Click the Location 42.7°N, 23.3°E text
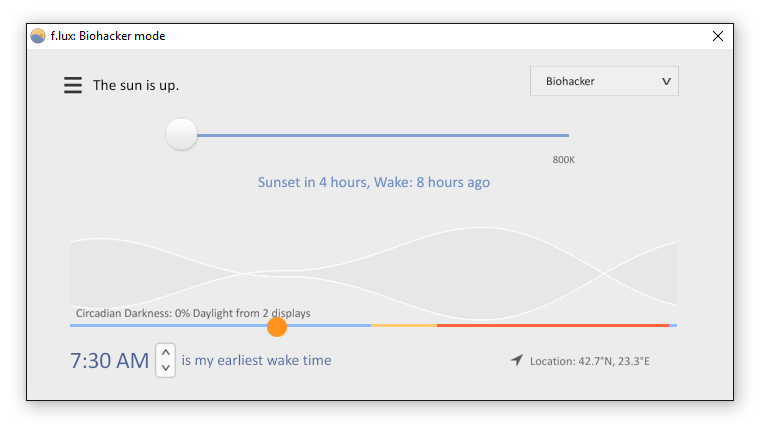 [x=590, y=361]
